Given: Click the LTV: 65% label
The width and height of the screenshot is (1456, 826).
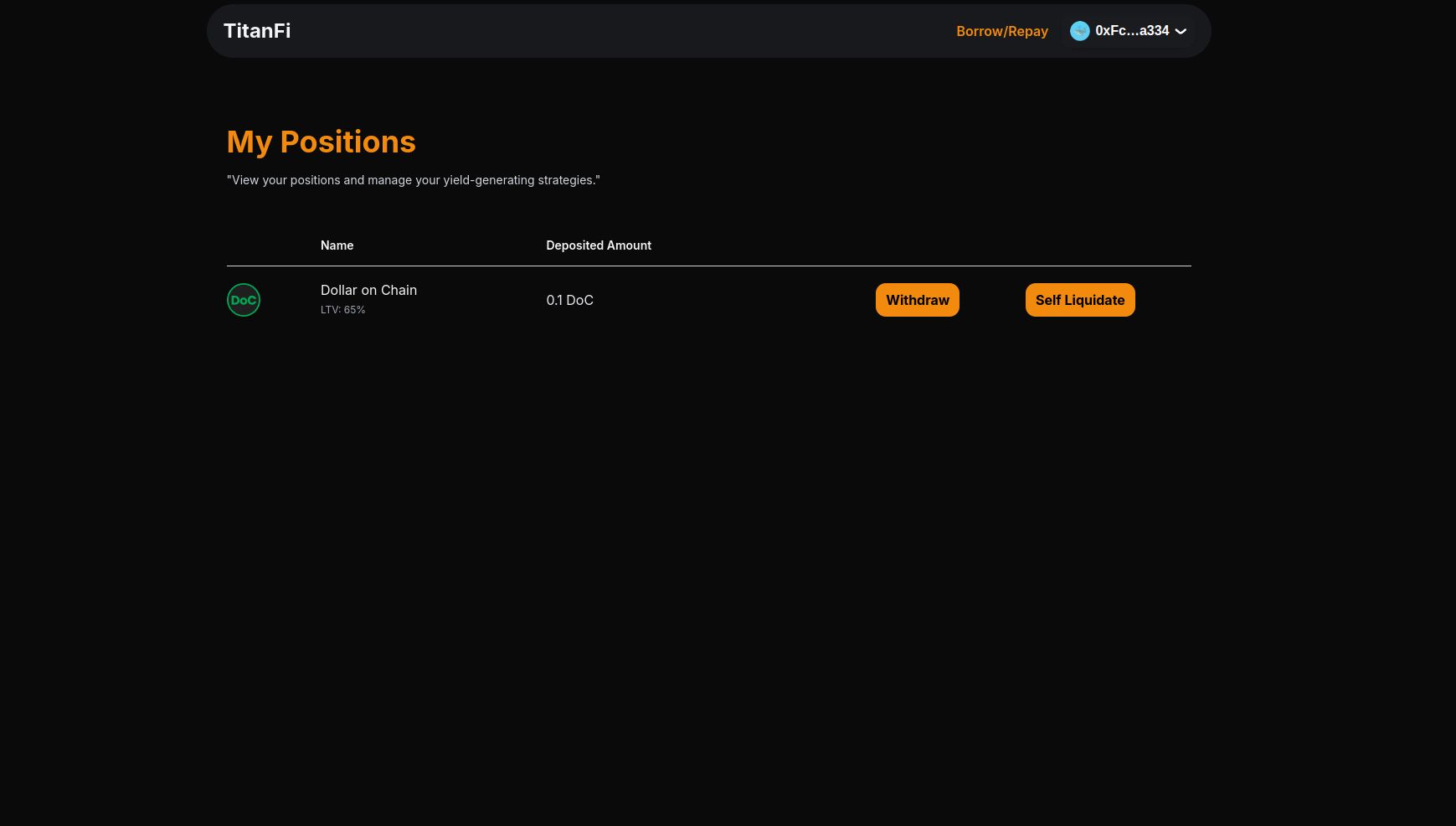Looking at the screenshot, I should (342, 310).
